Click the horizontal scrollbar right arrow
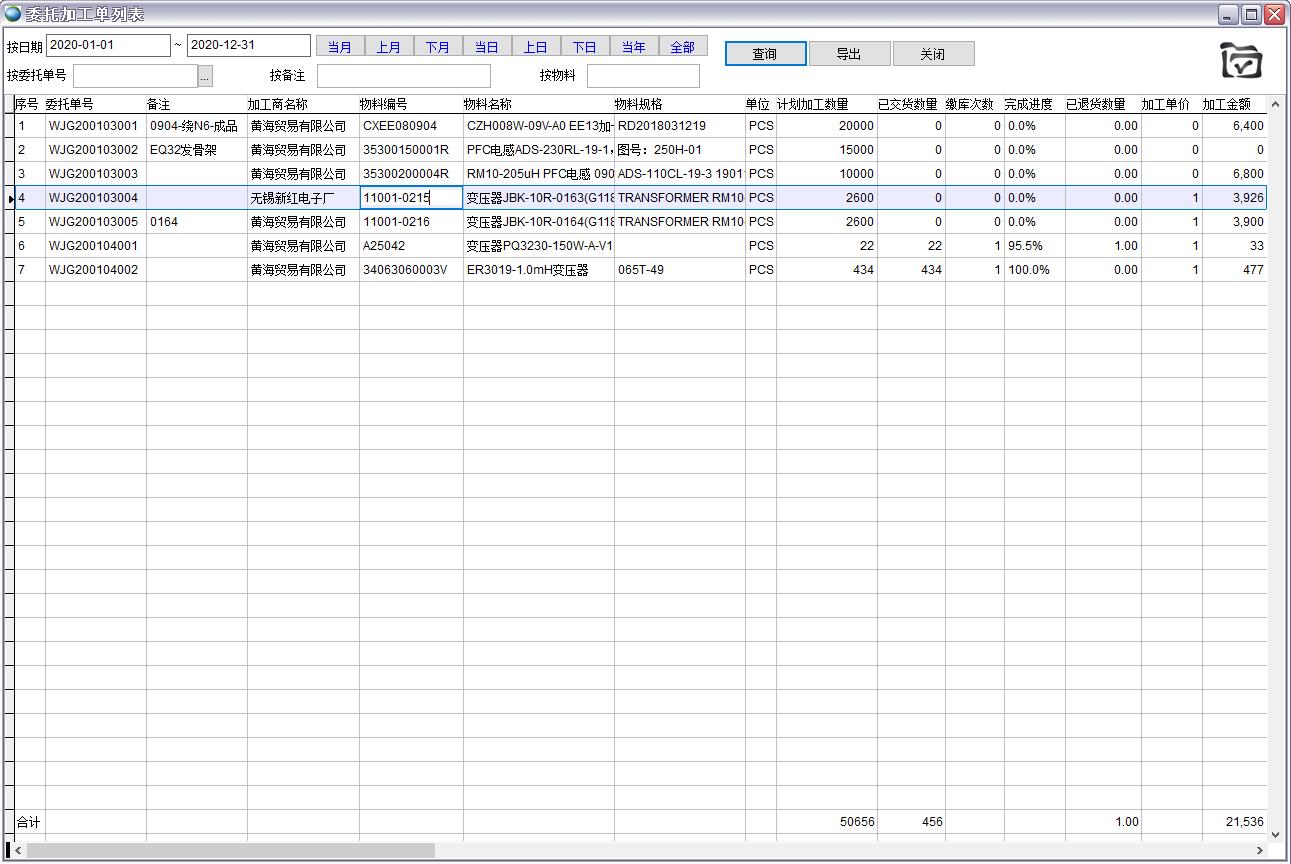 pyautogui.click(x=1260, y=851)
